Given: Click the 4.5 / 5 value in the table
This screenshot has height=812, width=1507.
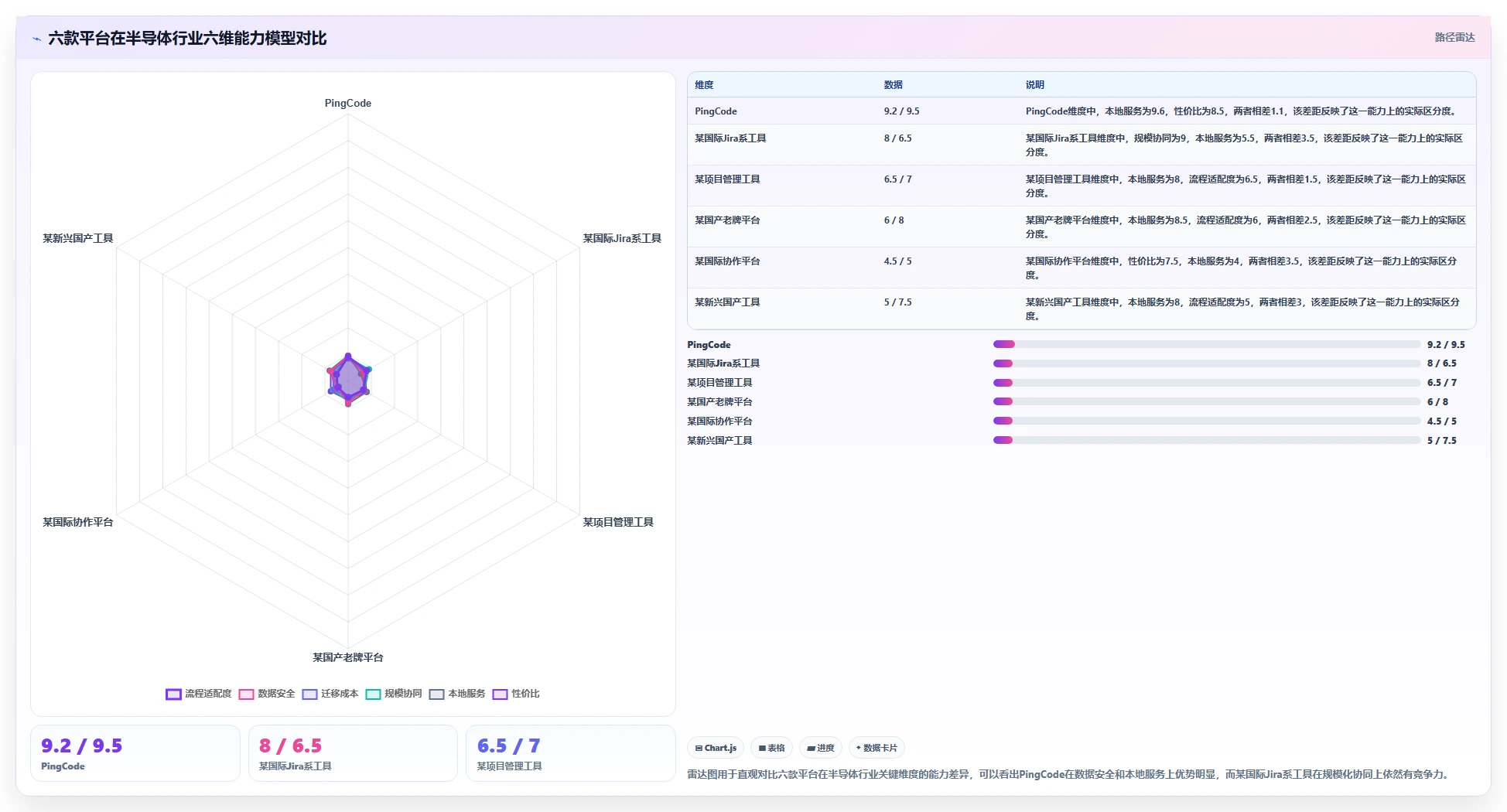Looking at the screenshot, I should coord(898,261).
